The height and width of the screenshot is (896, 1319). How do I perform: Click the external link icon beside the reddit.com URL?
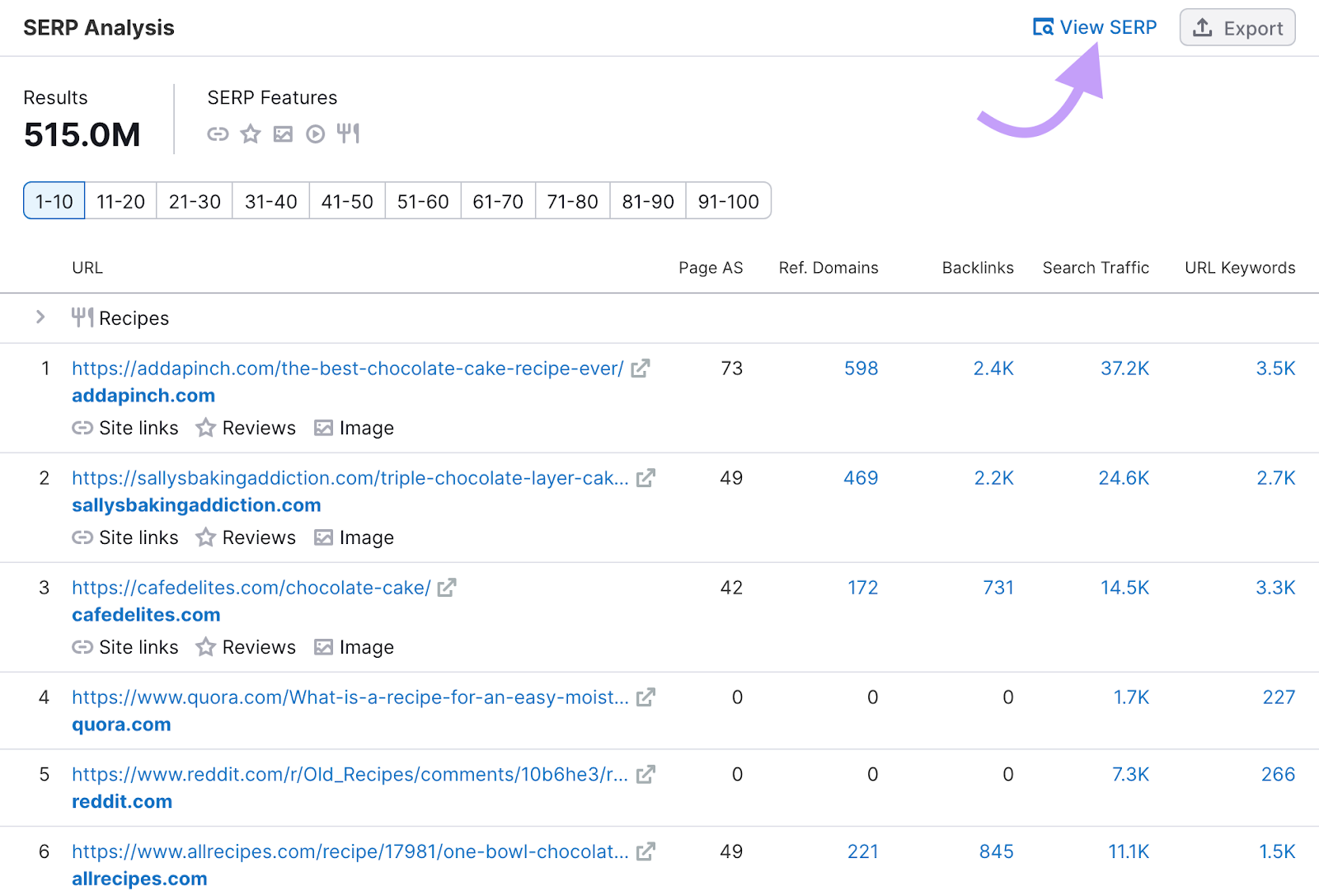(645, 774)
